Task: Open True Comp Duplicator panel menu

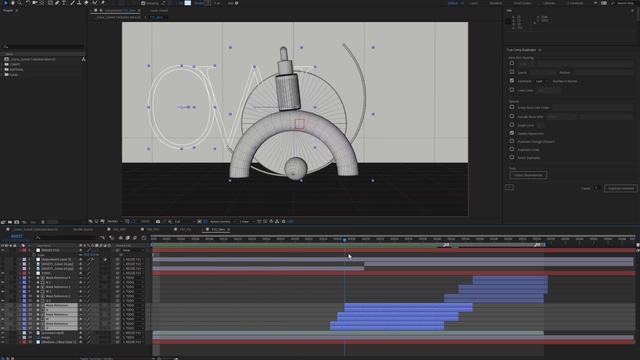Action: 540,50
